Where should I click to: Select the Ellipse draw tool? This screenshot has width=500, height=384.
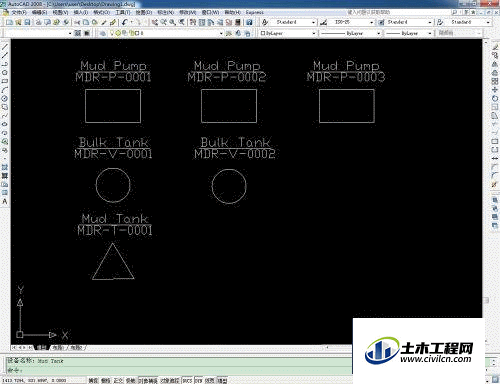click(5, 124)
